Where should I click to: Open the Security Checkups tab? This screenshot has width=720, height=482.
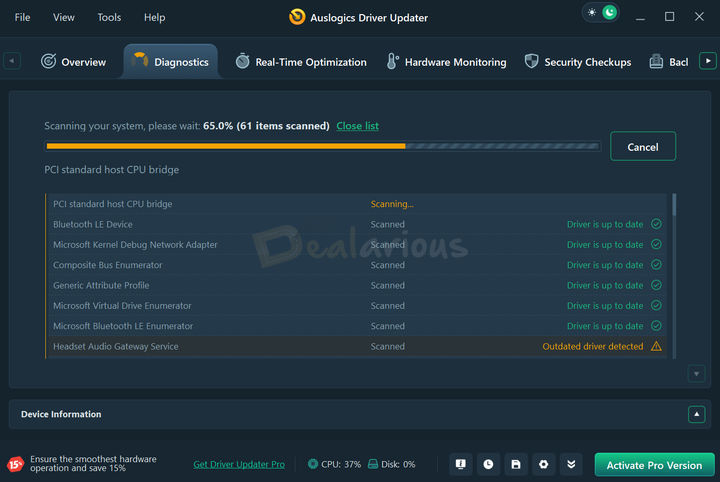578,62
